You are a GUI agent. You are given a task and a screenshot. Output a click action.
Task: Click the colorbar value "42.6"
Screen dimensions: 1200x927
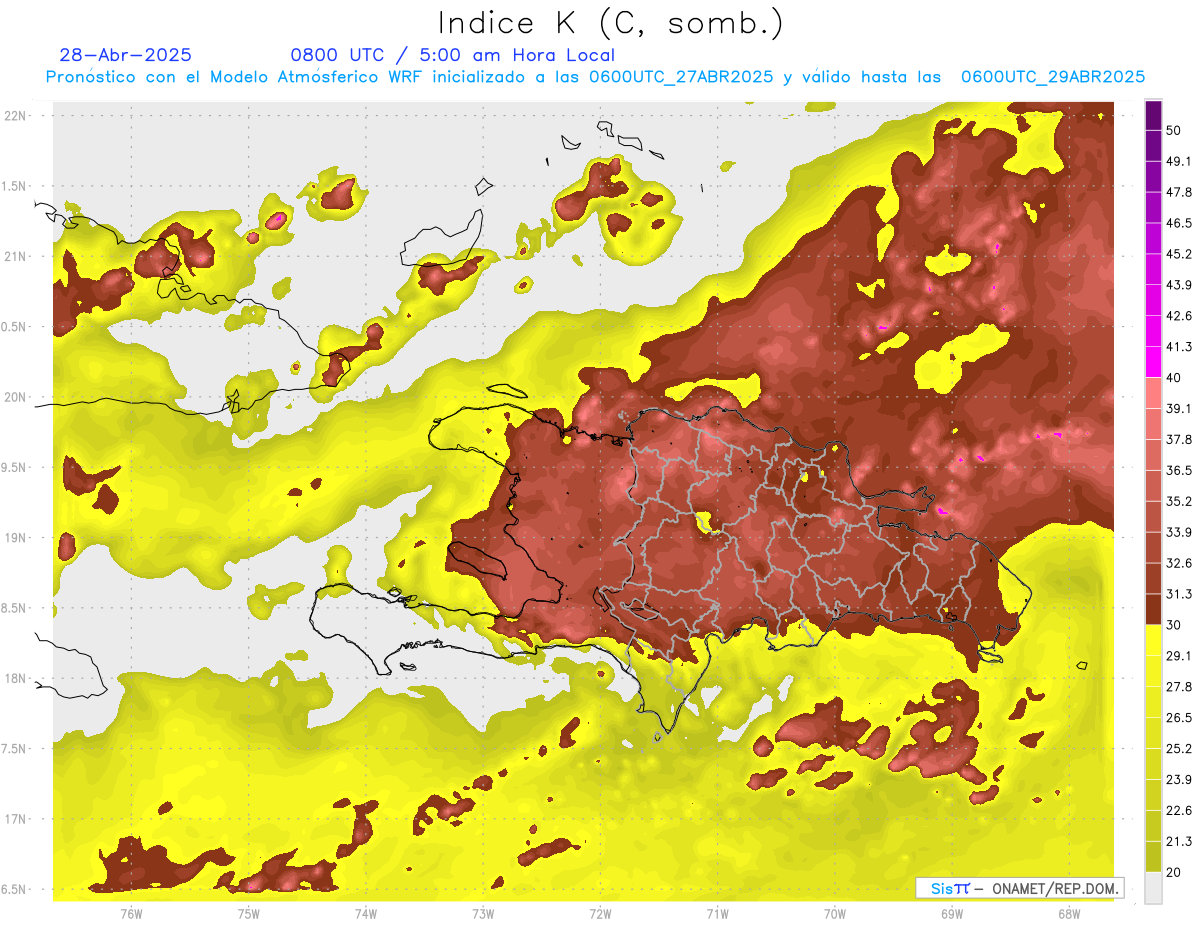click(x=1178, y=316)
